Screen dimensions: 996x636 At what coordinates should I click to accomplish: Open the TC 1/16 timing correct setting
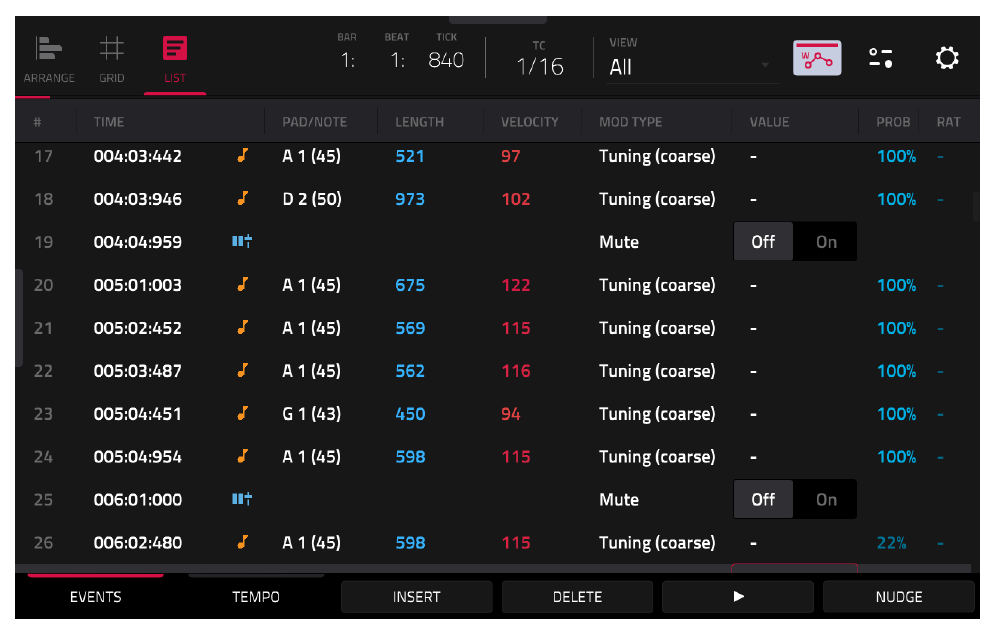point(539,66)
